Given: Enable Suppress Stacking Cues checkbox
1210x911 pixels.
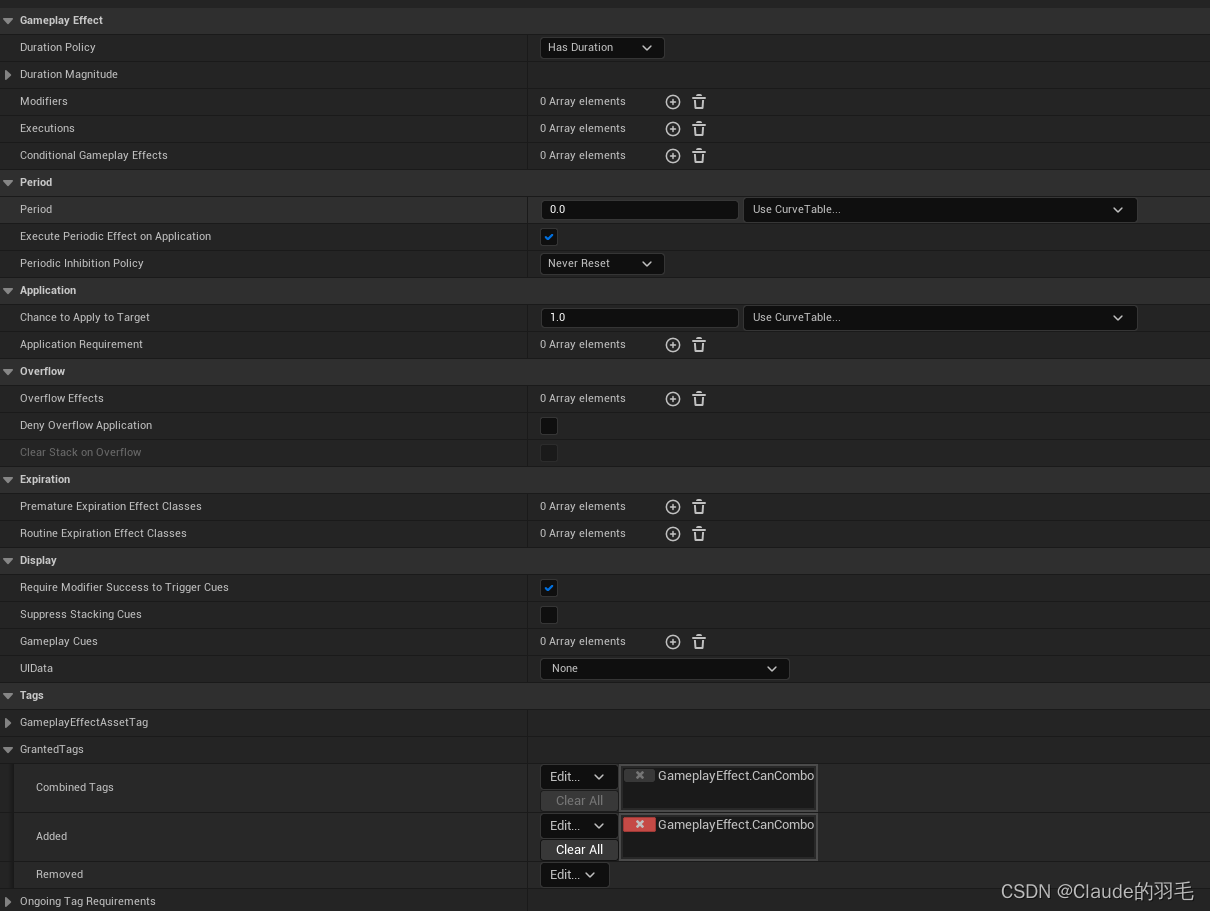Looking at the screenshot, I should coord(549,615).
